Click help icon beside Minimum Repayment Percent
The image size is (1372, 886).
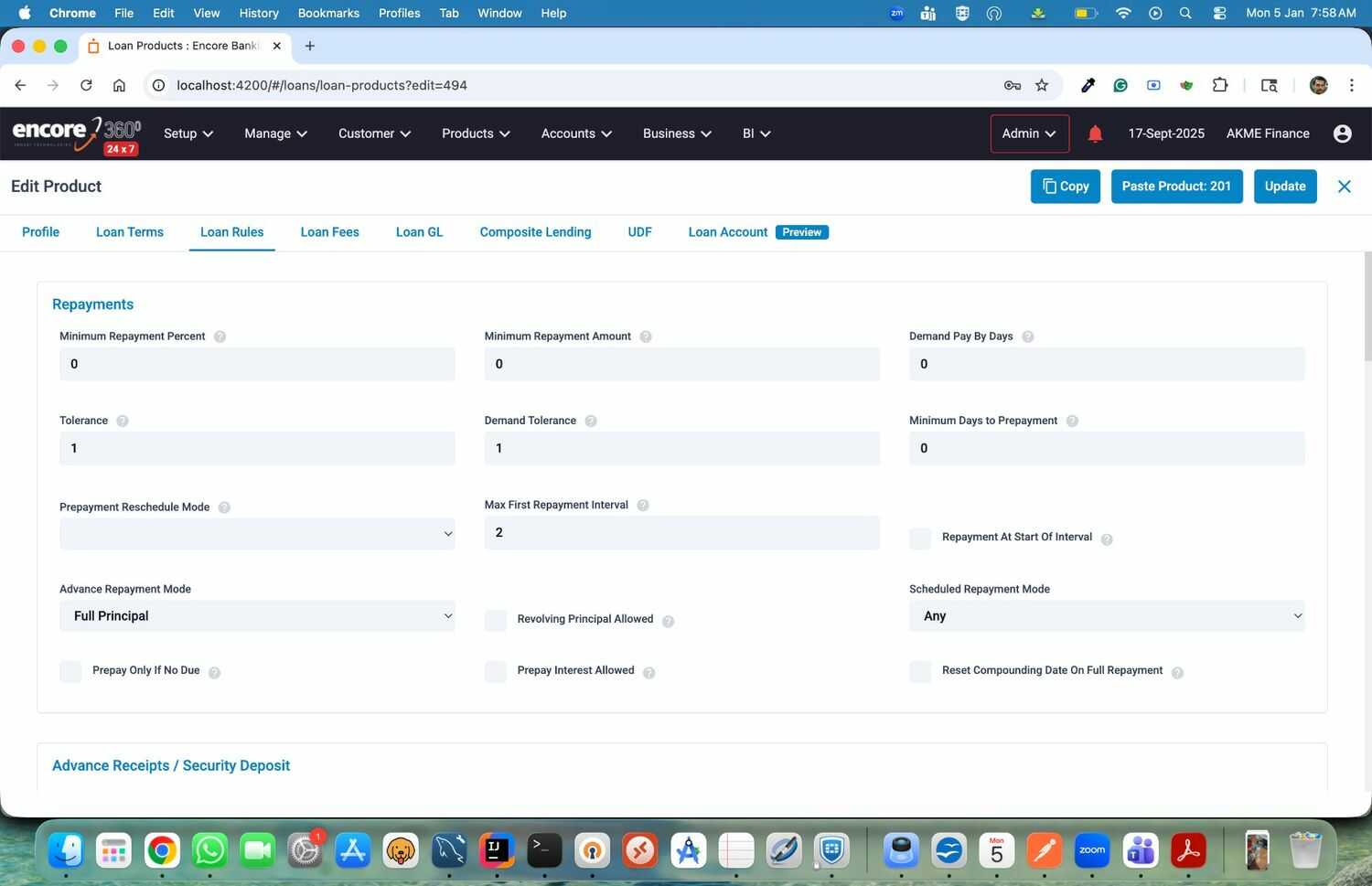point(220,336)
